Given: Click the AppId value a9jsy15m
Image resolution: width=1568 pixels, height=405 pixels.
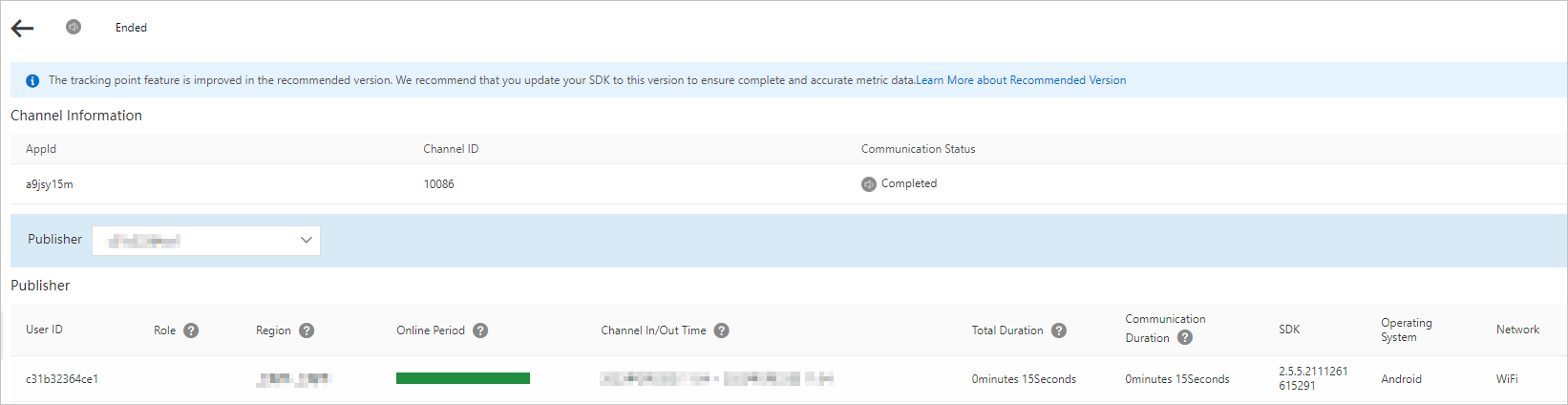Looking at the screenshot, I should click(x=50, y=184).
